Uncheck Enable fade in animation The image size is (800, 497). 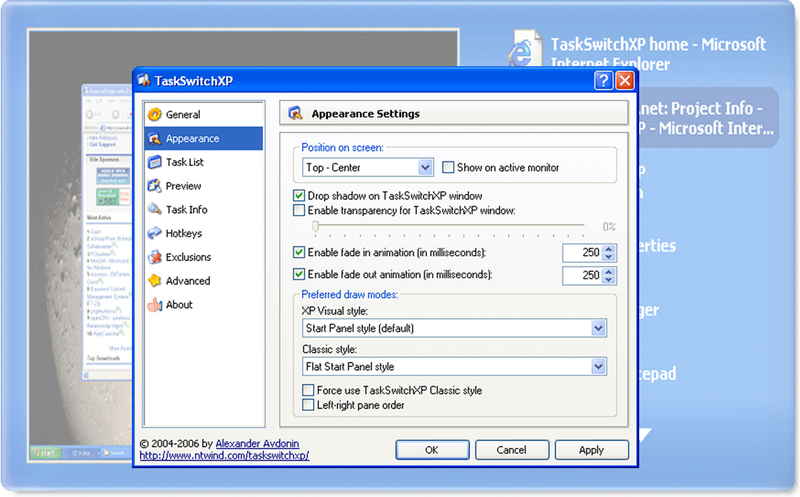[299, 252]
